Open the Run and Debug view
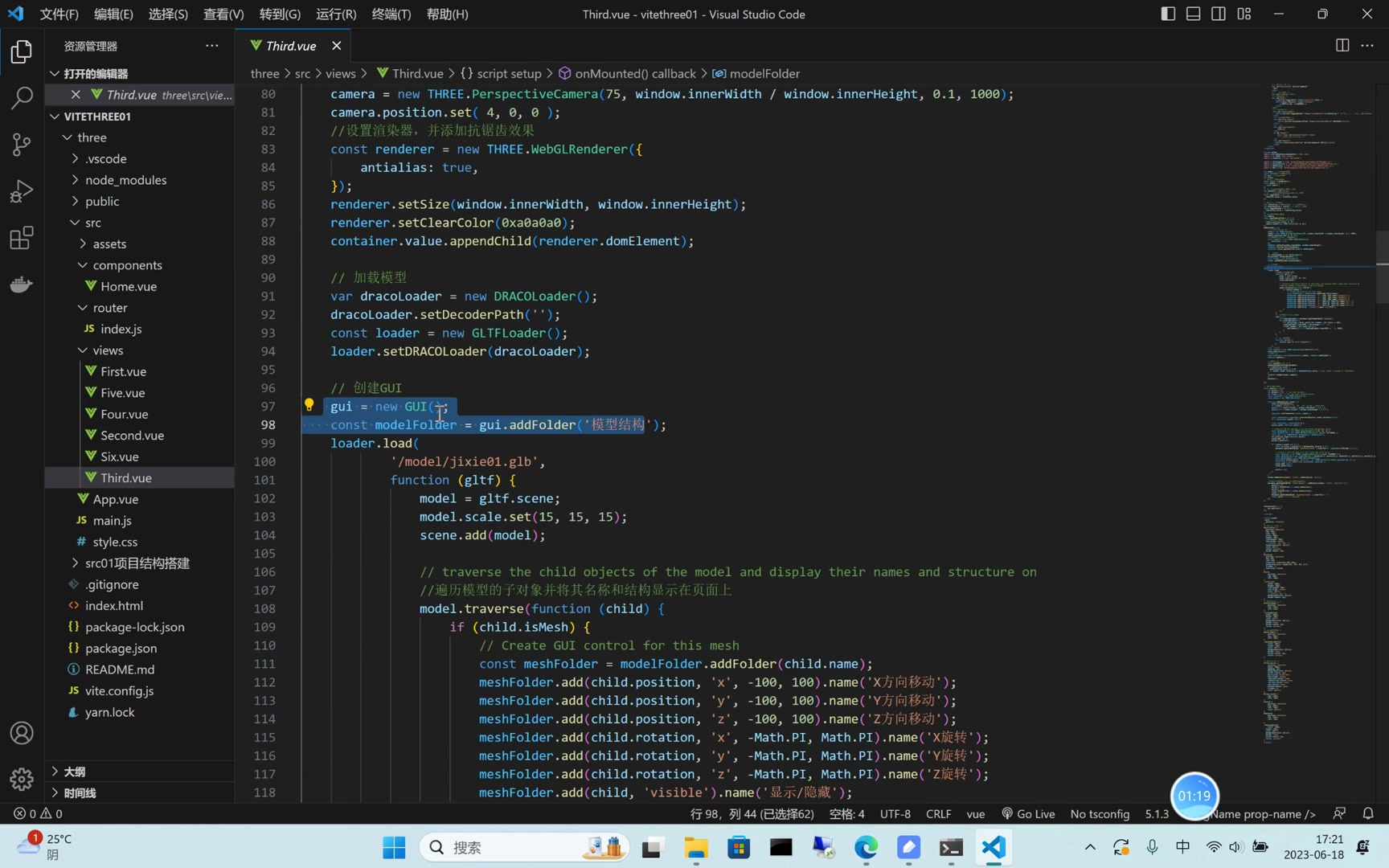This screenshot has height=868, width=1389. point(20,190)
